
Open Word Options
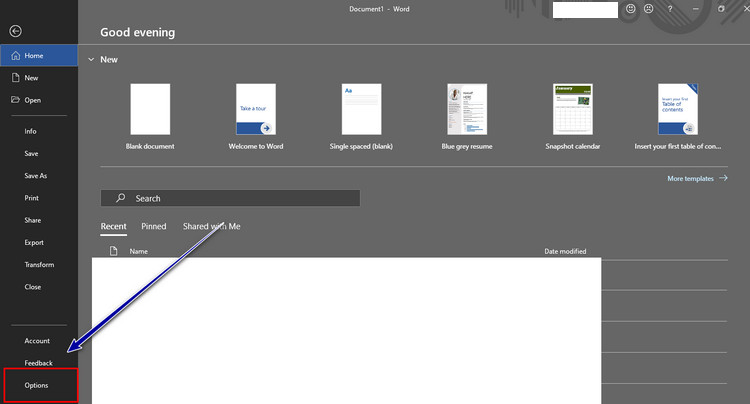click(x=36, y=385)
